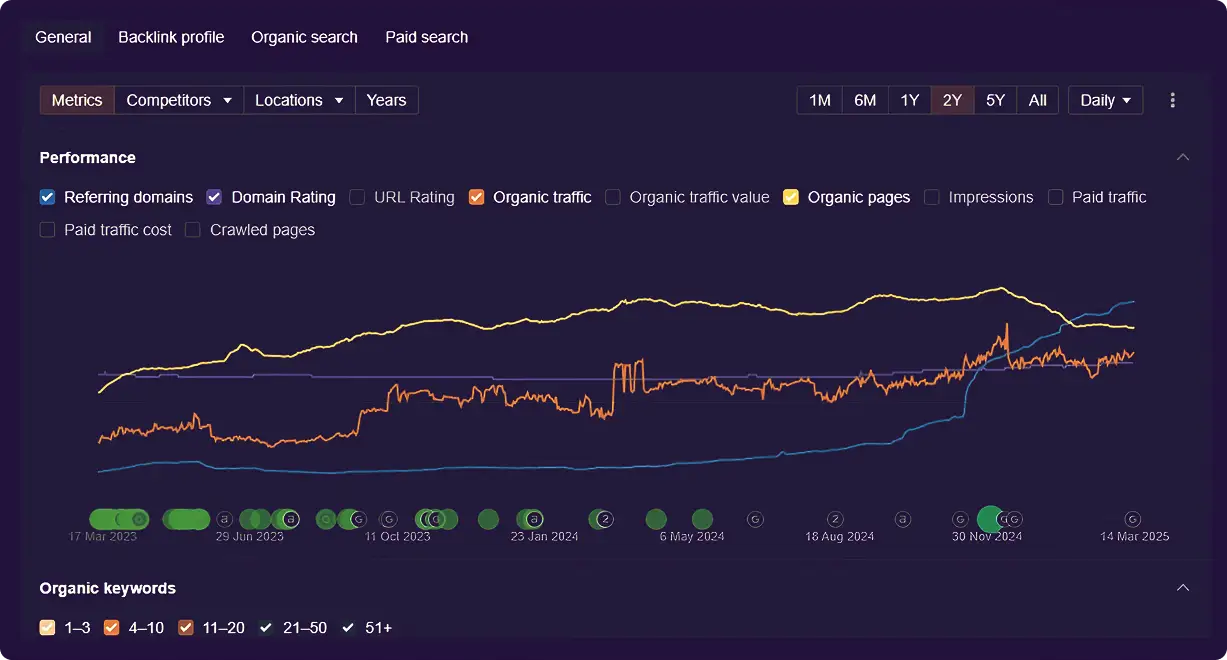This screenshot has height=660, width=1227.
Task: Click the All time range button
Action: (1037, 100)
